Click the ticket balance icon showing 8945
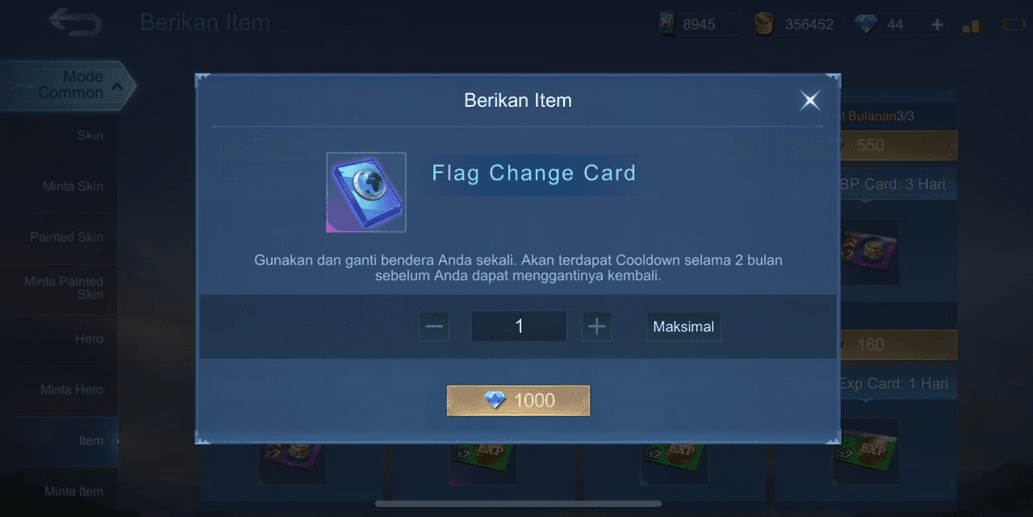Viewport: 1033px width, 517px height. coord(667,24)
